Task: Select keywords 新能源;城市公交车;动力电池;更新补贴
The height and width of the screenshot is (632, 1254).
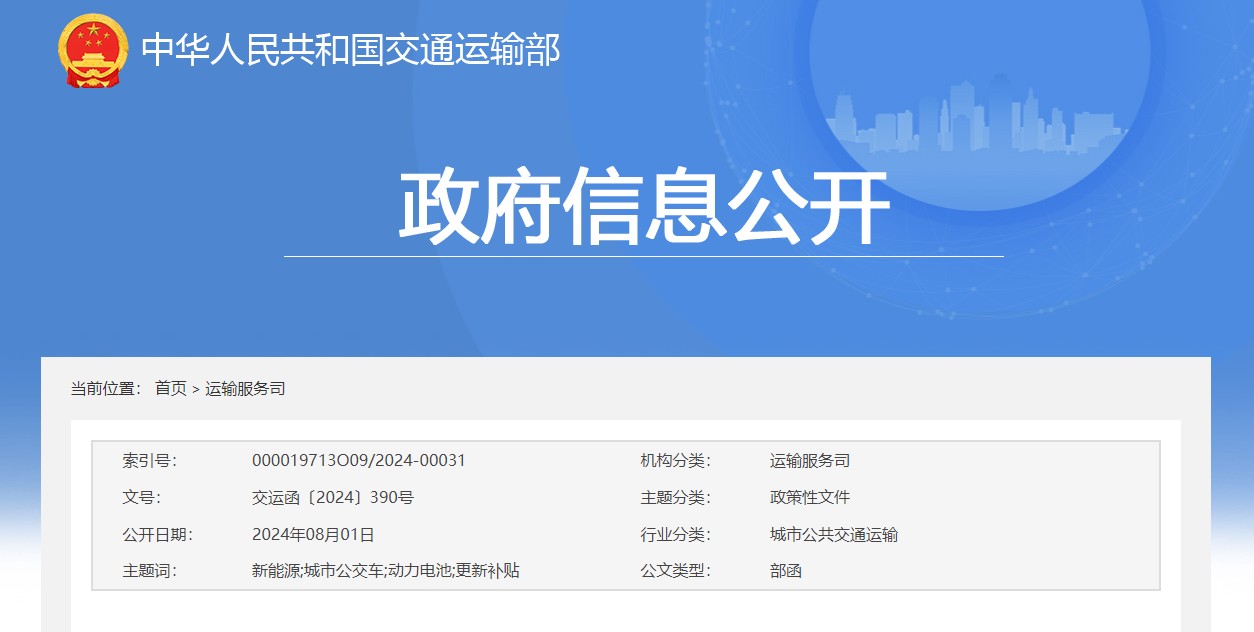Action: point(386,571)
